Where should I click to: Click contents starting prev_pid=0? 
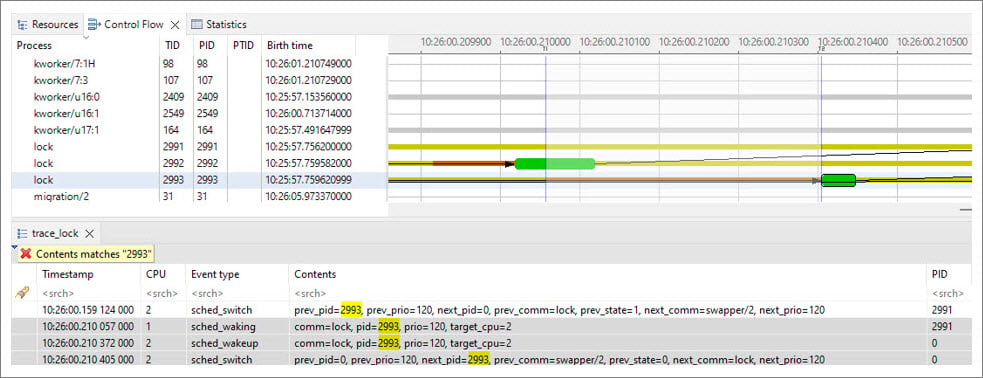pyautogui.click(x=559, y=360)
